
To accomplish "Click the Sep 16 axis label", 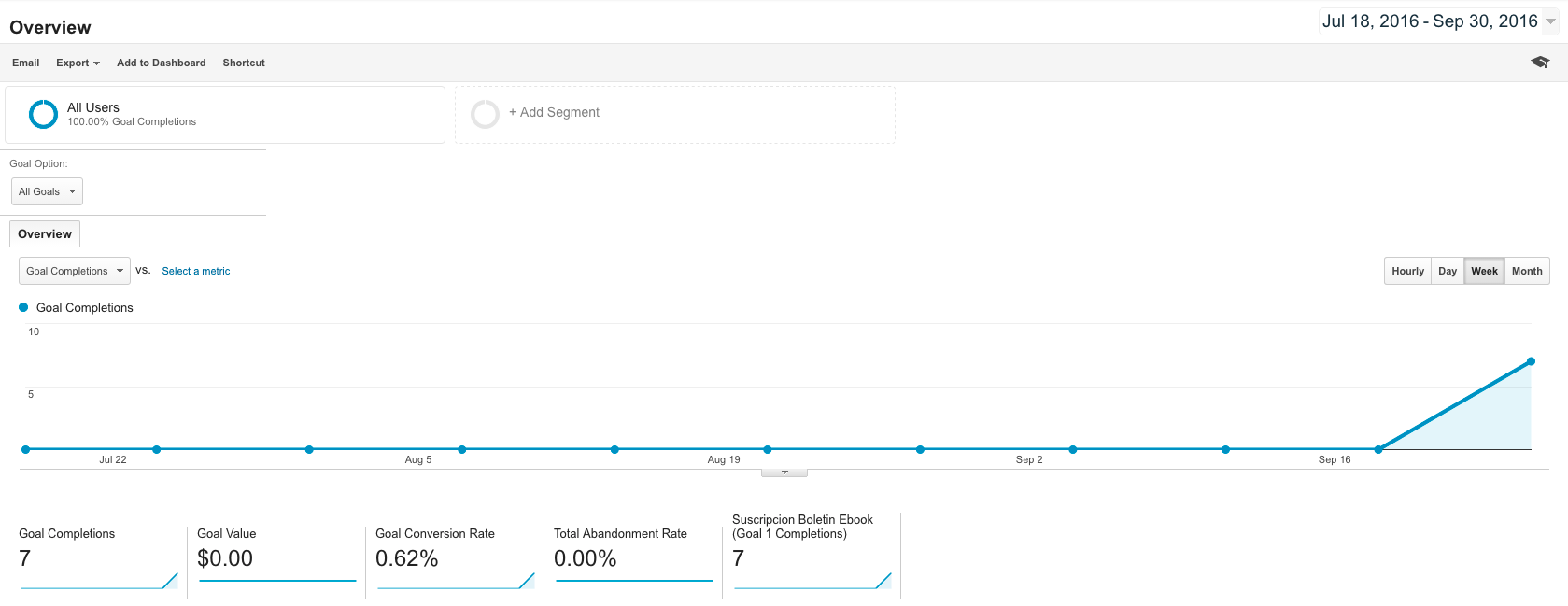I will click(1335, 459).
